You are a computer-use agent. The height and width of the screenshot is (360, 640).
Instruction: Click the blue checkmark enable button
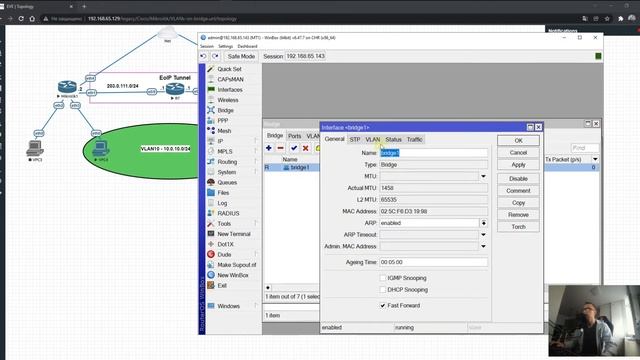pyautogui.click(x=294, y=148)
